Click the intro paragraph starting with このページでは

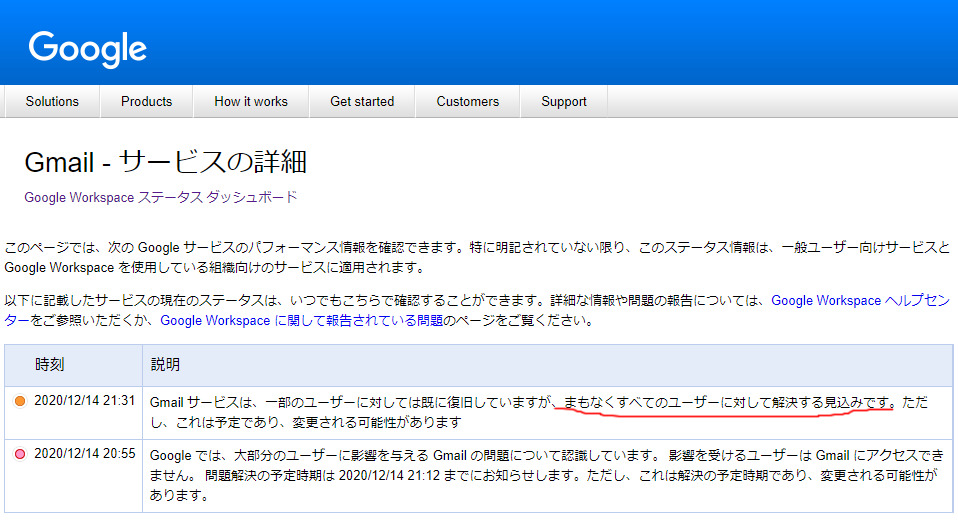click(476, 257)
